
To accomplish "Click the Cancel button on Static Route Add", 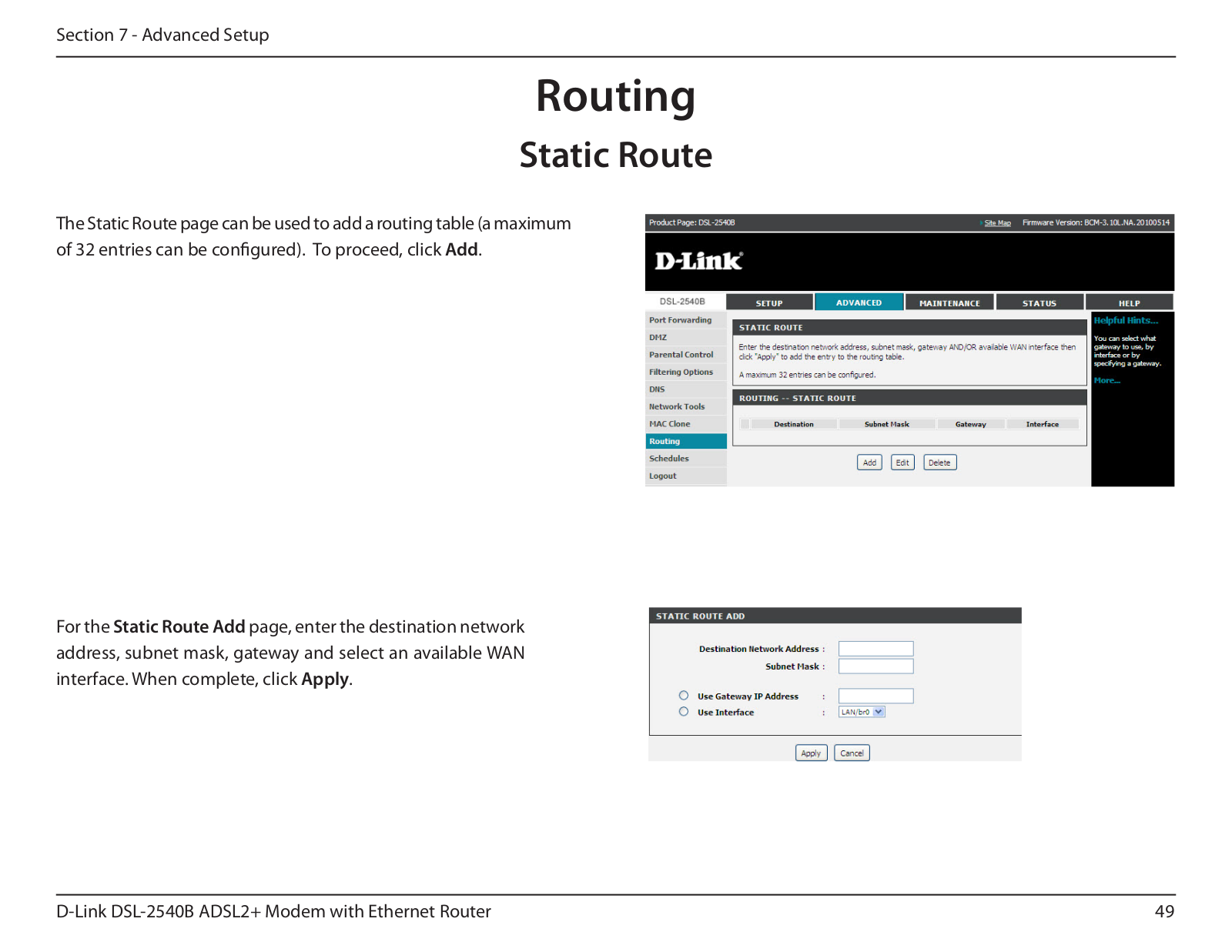I will 852,753.
